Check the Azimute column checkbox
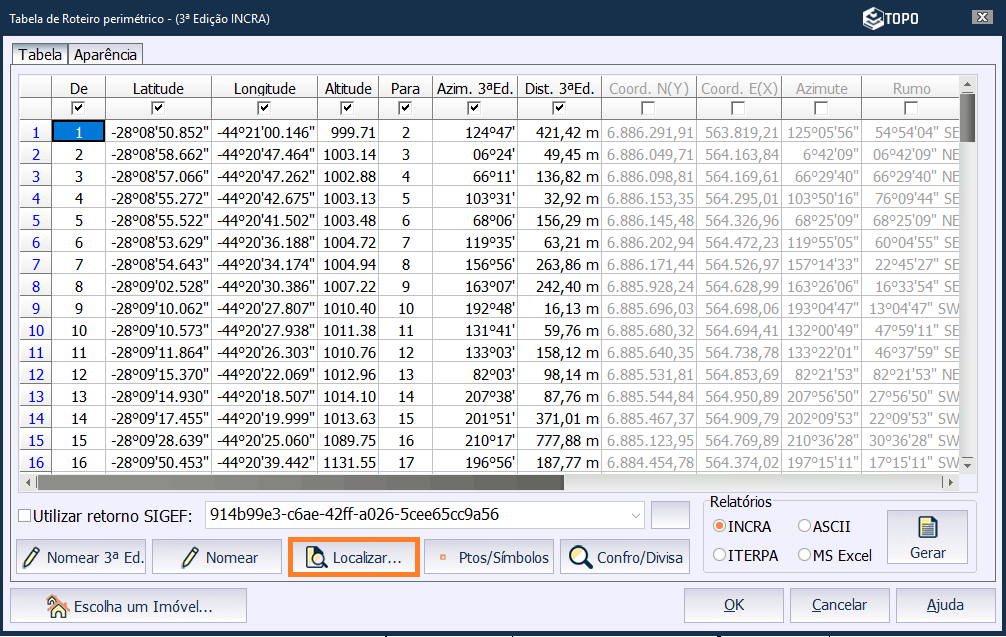 tap(821, 108)
